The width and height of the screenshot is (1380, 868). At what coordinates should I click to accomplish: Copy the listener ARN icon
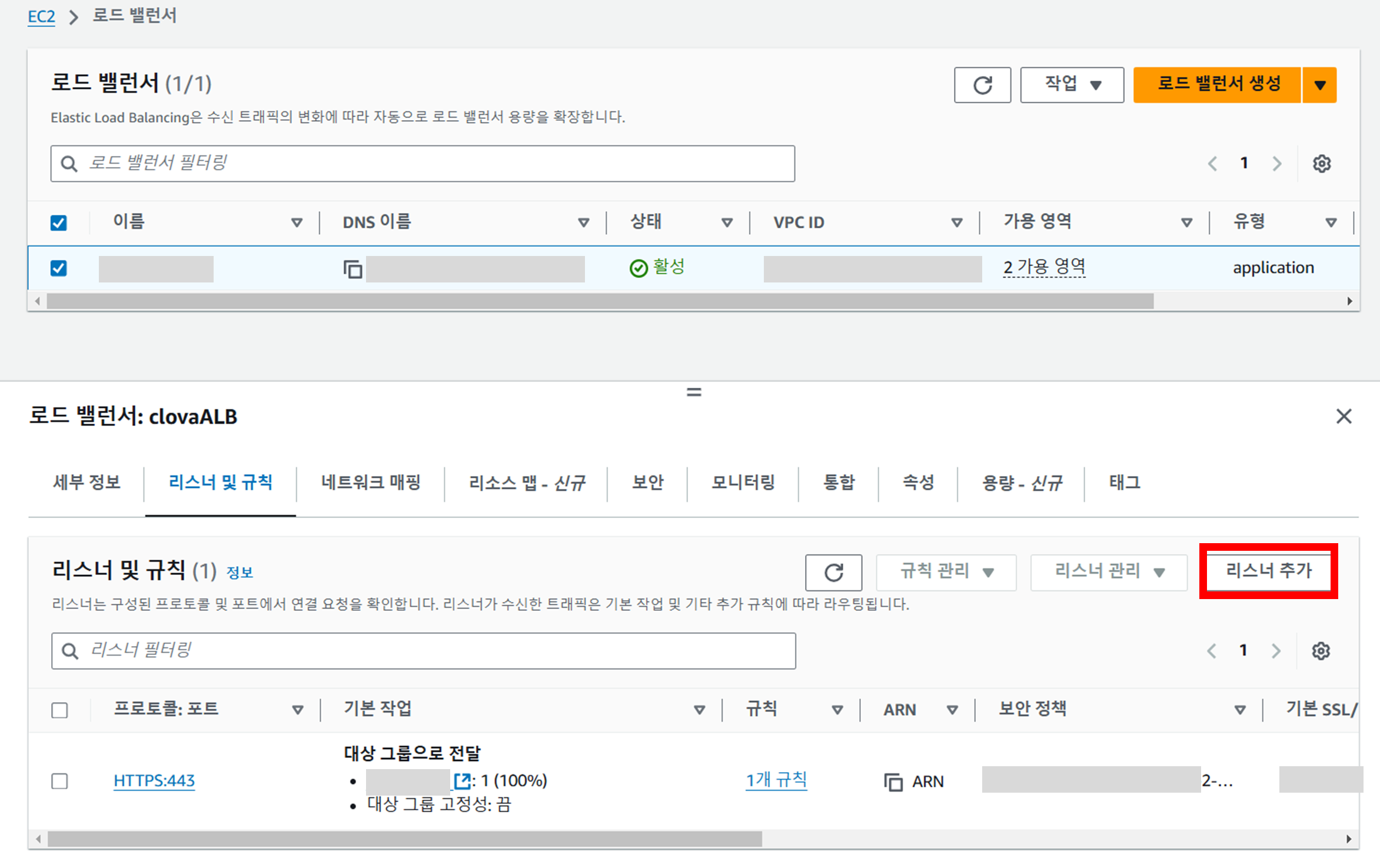[x=893, y=781]
